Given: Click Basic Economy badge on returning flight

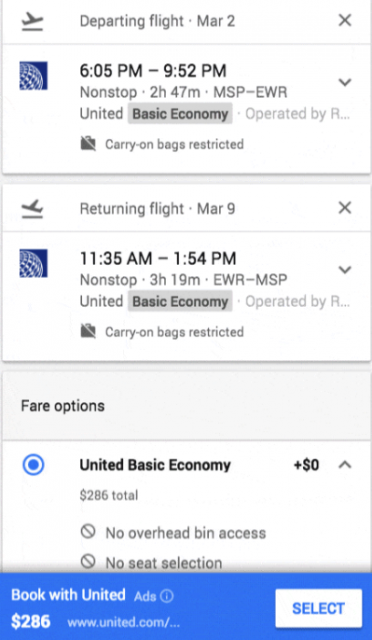Looking at the screenshot, I should pos(180,301).
